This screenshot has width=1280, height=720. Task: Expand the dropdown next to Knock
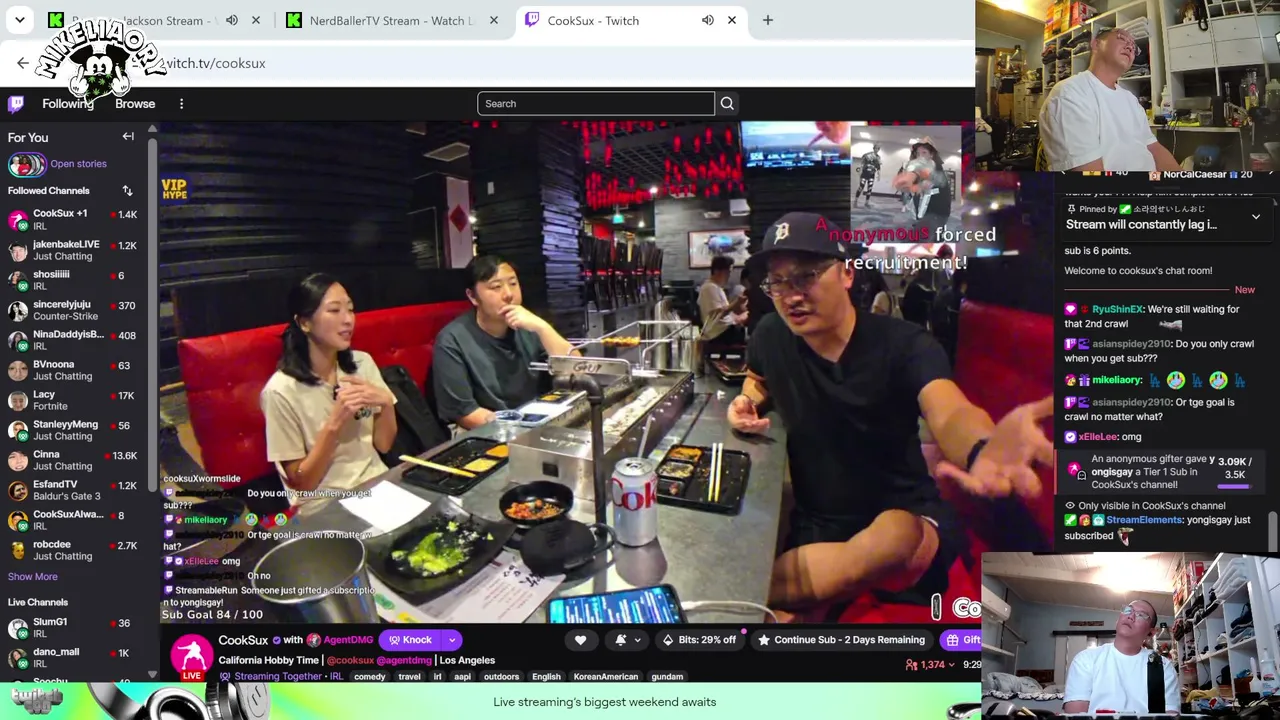pyautogui.click(x=452, y=640)
